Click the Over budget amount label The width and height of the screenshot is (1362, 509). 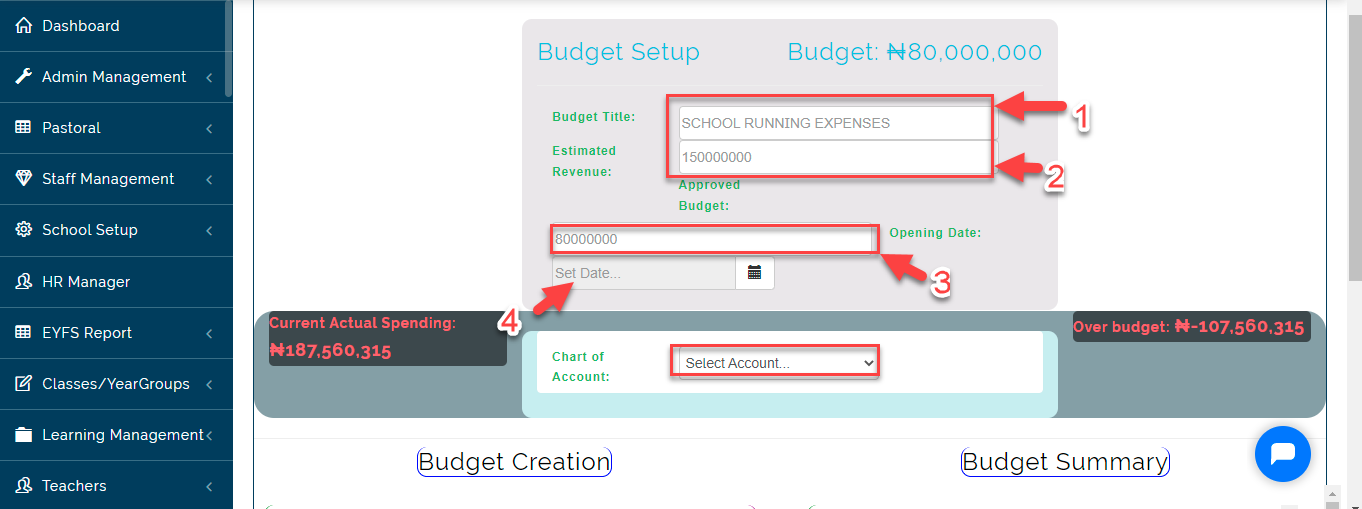tap(1189, 327)
